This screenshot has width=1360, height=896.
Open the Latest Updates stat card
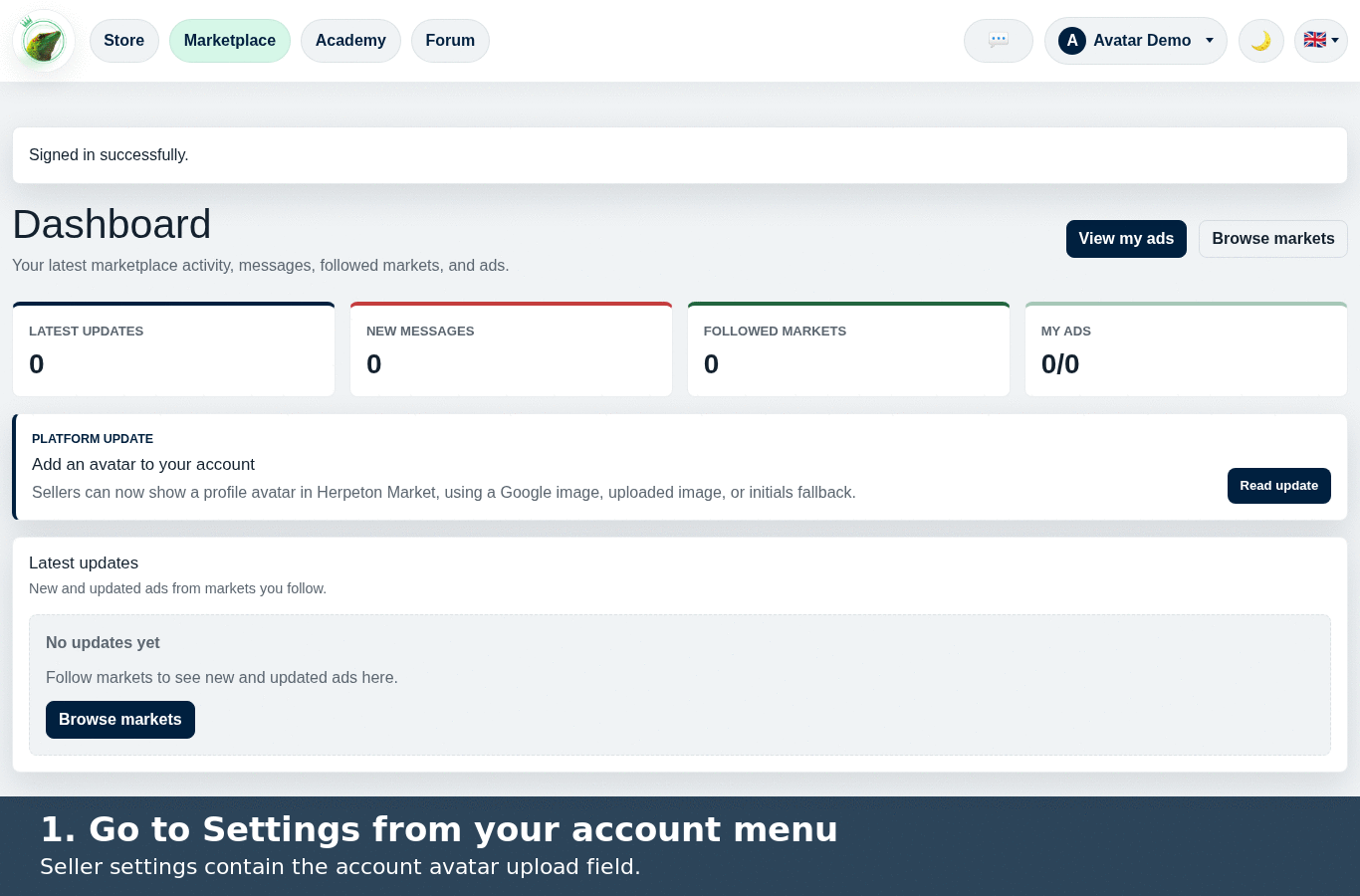[174, 349]
